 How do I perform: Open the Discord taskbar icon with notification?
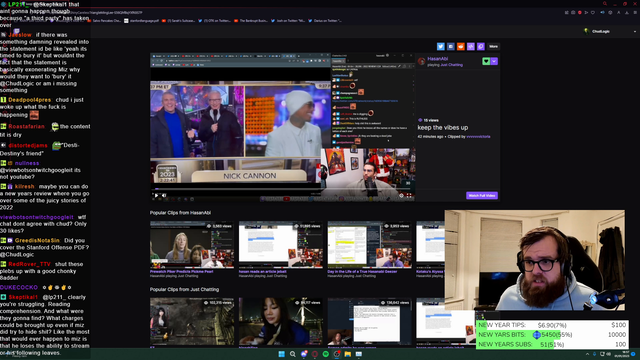click(x=304, y=354)
